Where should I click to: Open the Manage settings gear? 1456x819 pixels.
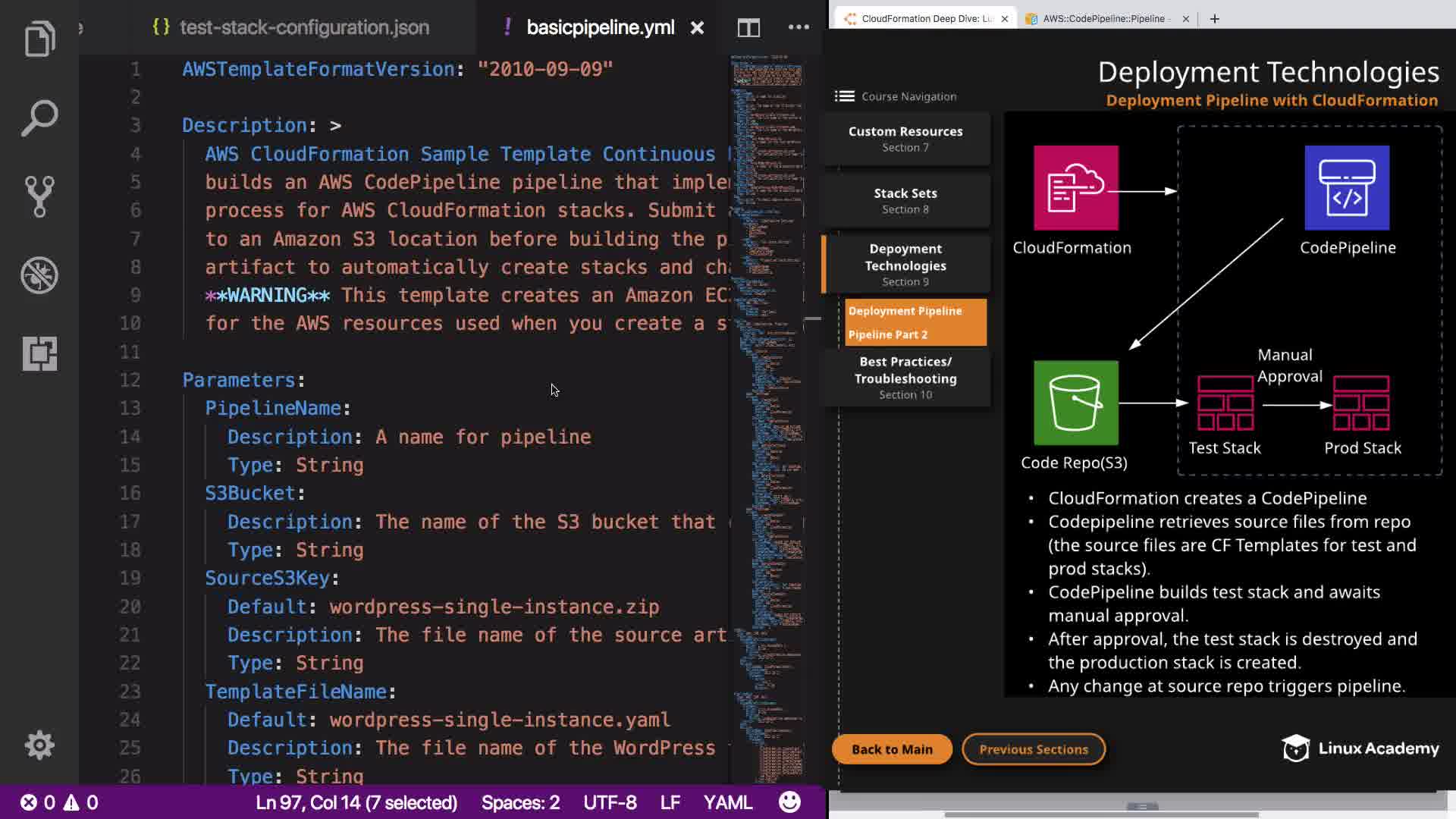pyautogui.click(x=39, y=745)
